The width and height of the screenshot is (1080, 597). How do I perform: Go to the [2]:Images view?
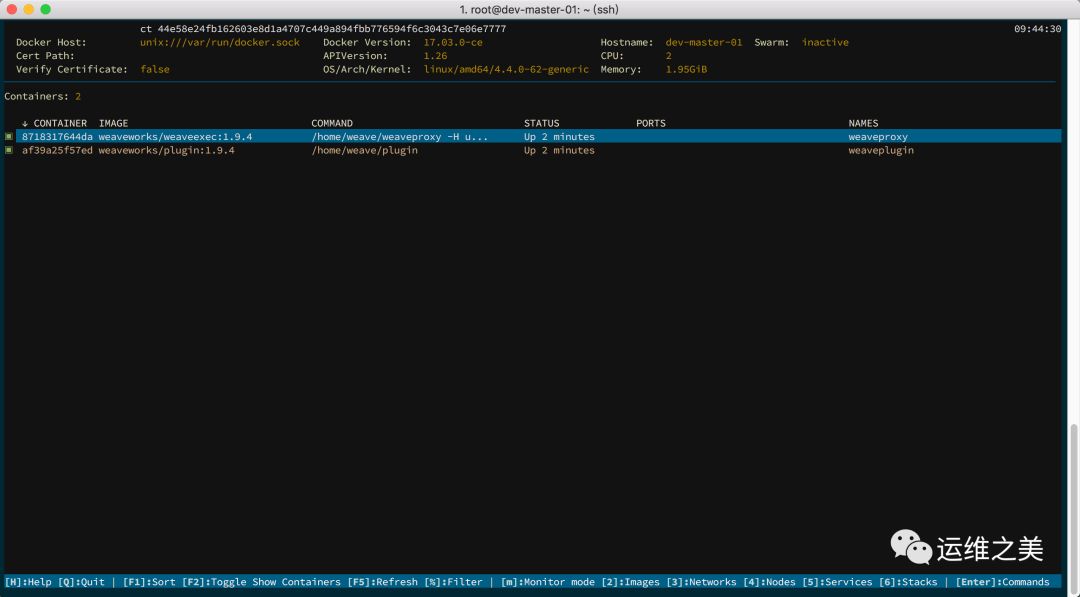pyautogui.click(x=630, y=582)
